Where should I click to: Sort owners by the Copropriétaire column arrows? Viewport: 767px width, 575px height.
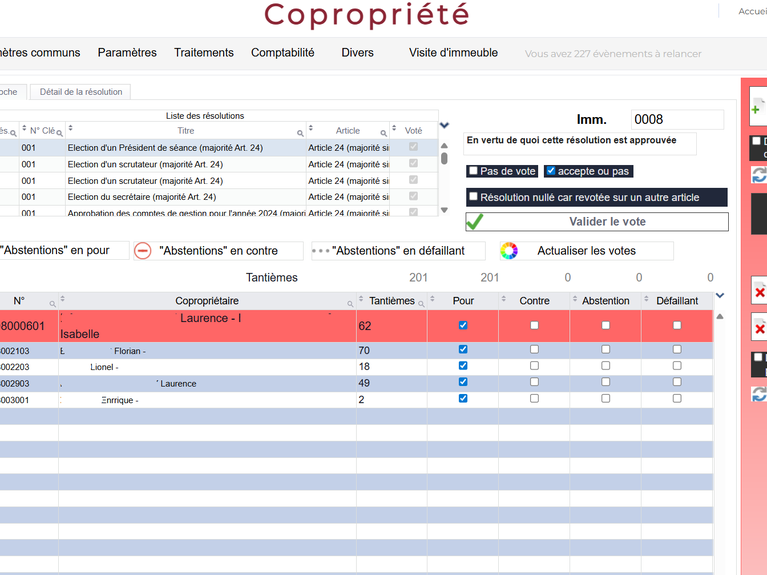(63, 299)
